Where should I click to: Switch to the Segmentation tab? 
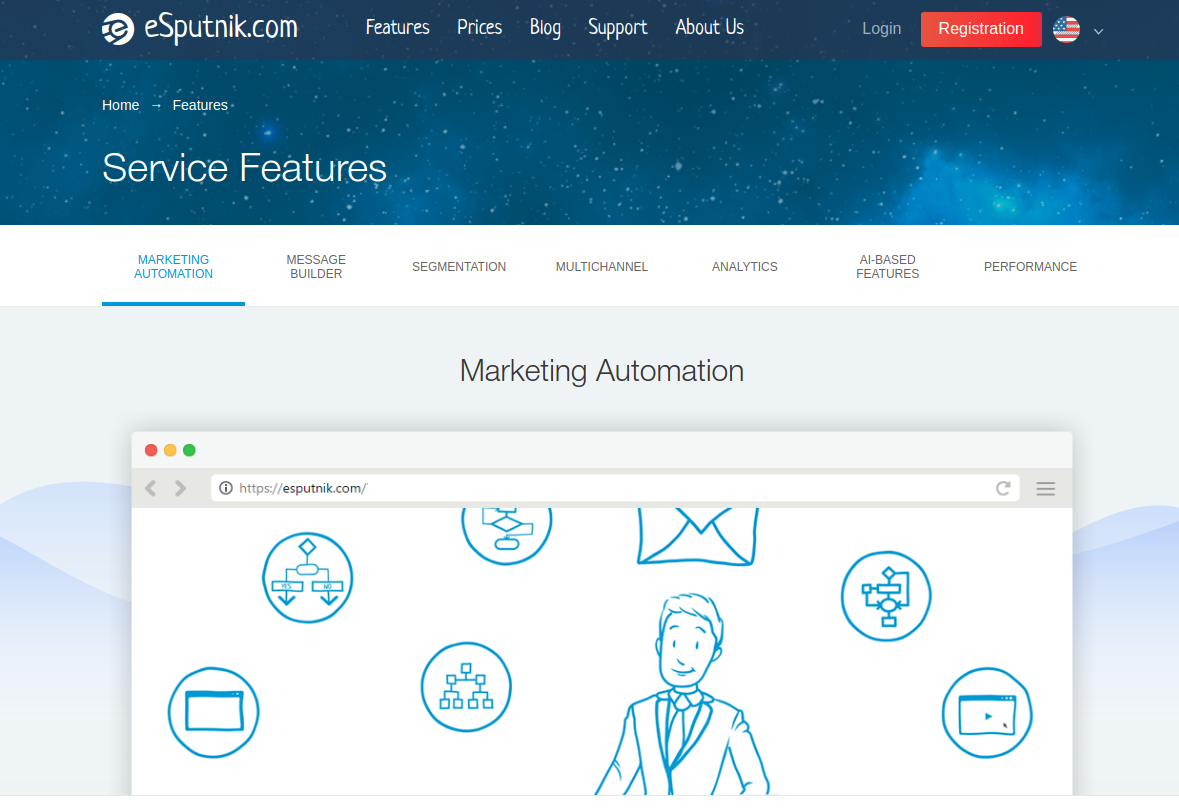pyautogui.click(x=459, y=267)
